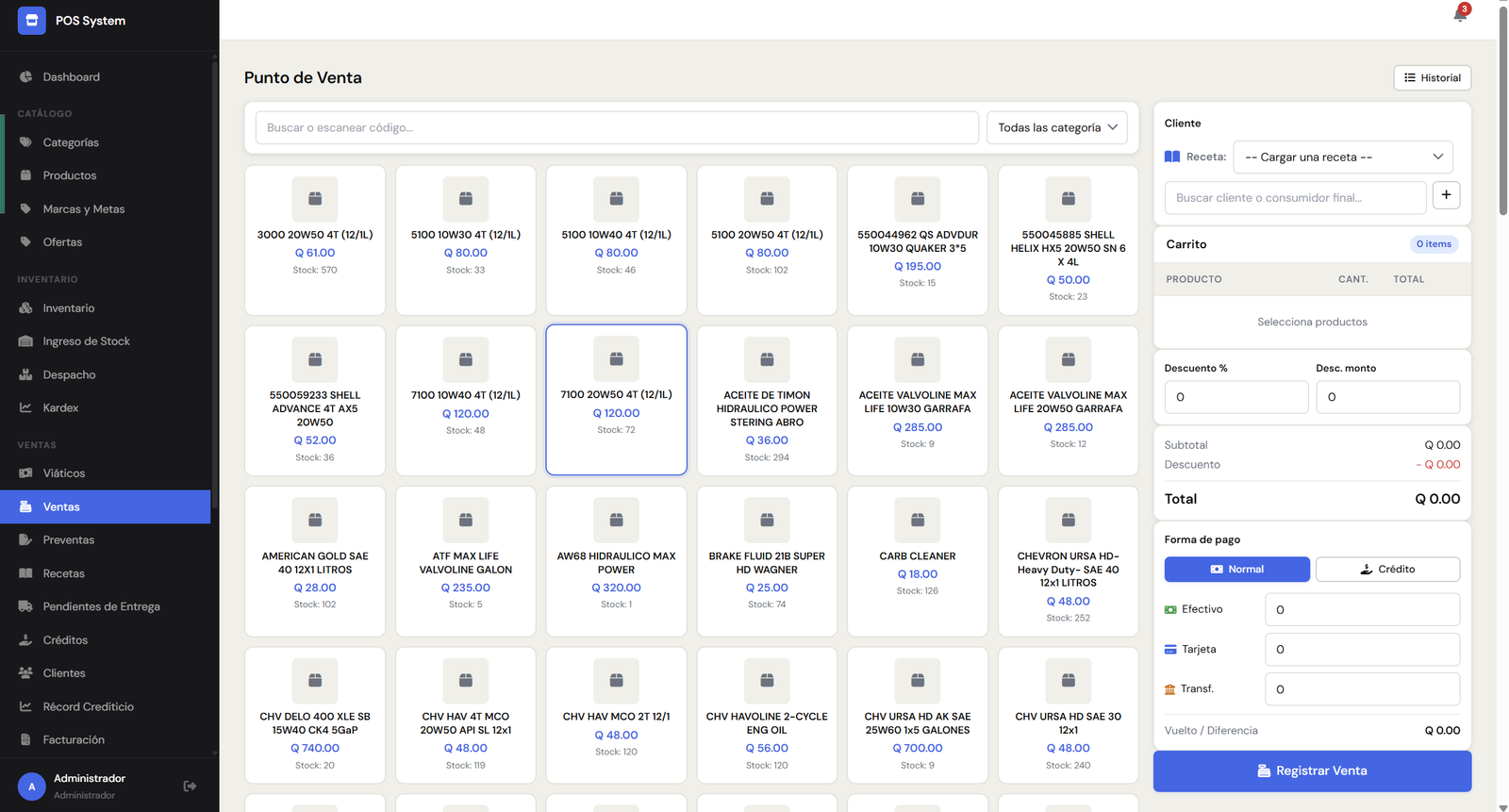1509x812 pixels.
Task: Click the Buscar o escanear código field
Action: 617,128
